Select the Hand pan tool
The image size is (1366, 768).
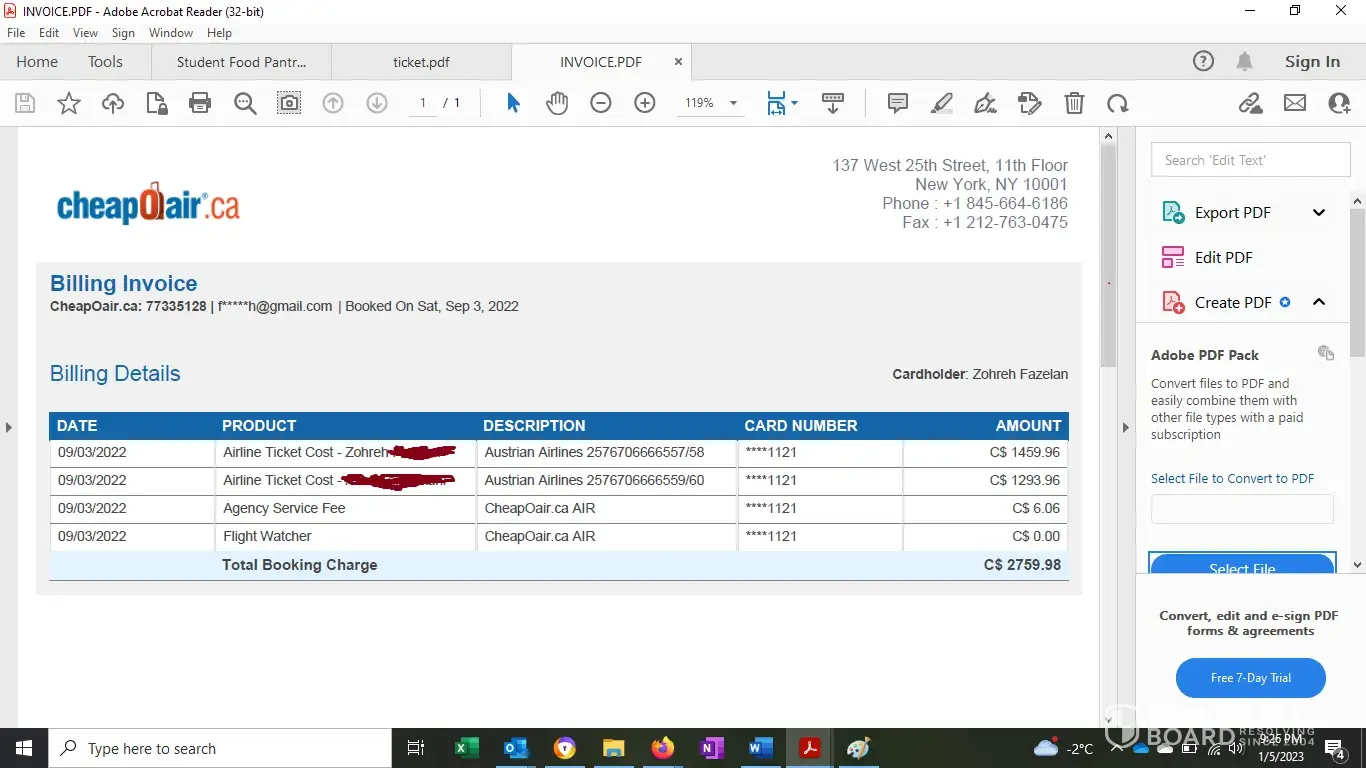click(x=557, y=103)
